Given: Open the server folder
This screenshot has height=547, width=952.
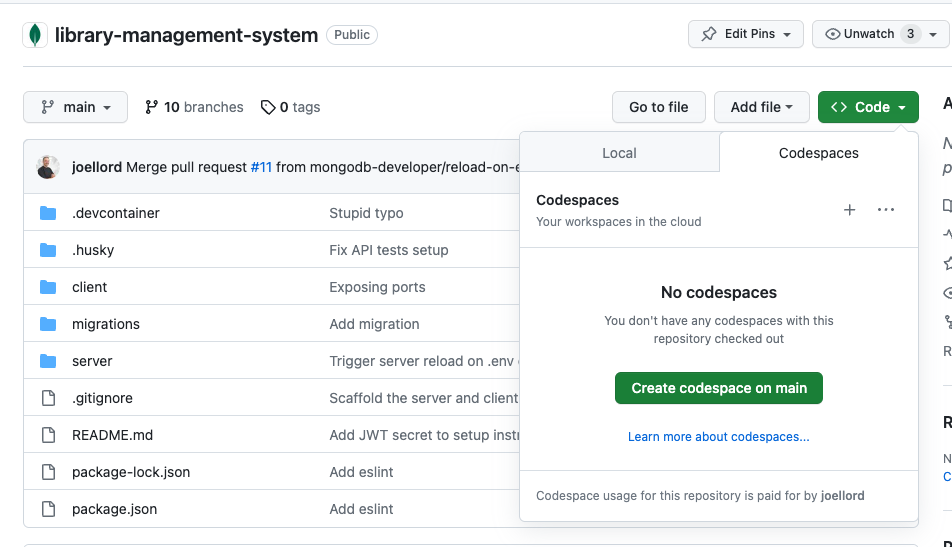Looking at the screenshot, I should pyautogui.click(x=92, y=361).
